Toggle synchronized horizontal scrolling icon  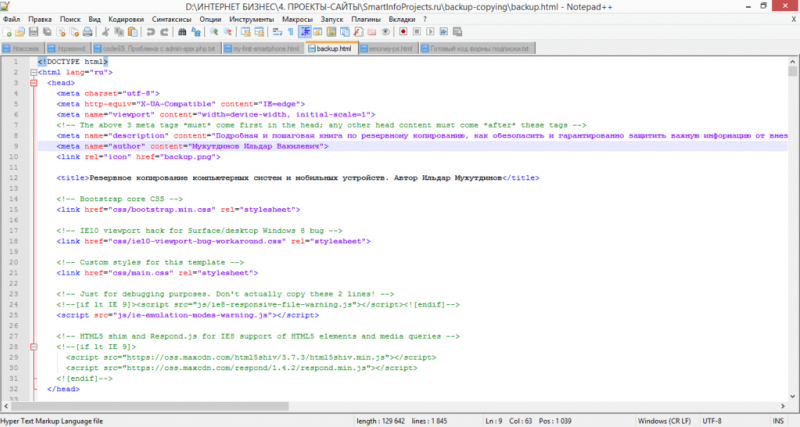point(259,32)
